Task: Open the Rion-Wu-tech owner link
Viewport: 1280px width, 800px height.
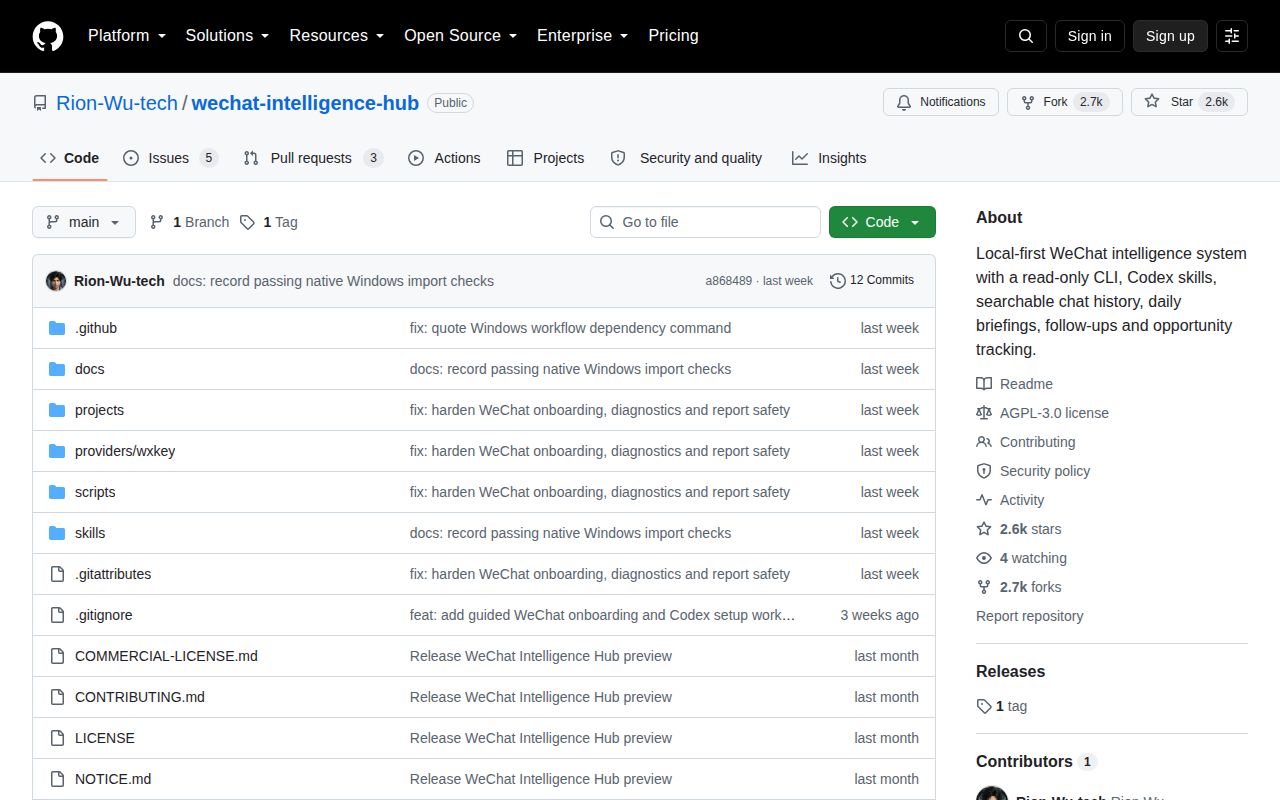Action: tap(117, 103)
